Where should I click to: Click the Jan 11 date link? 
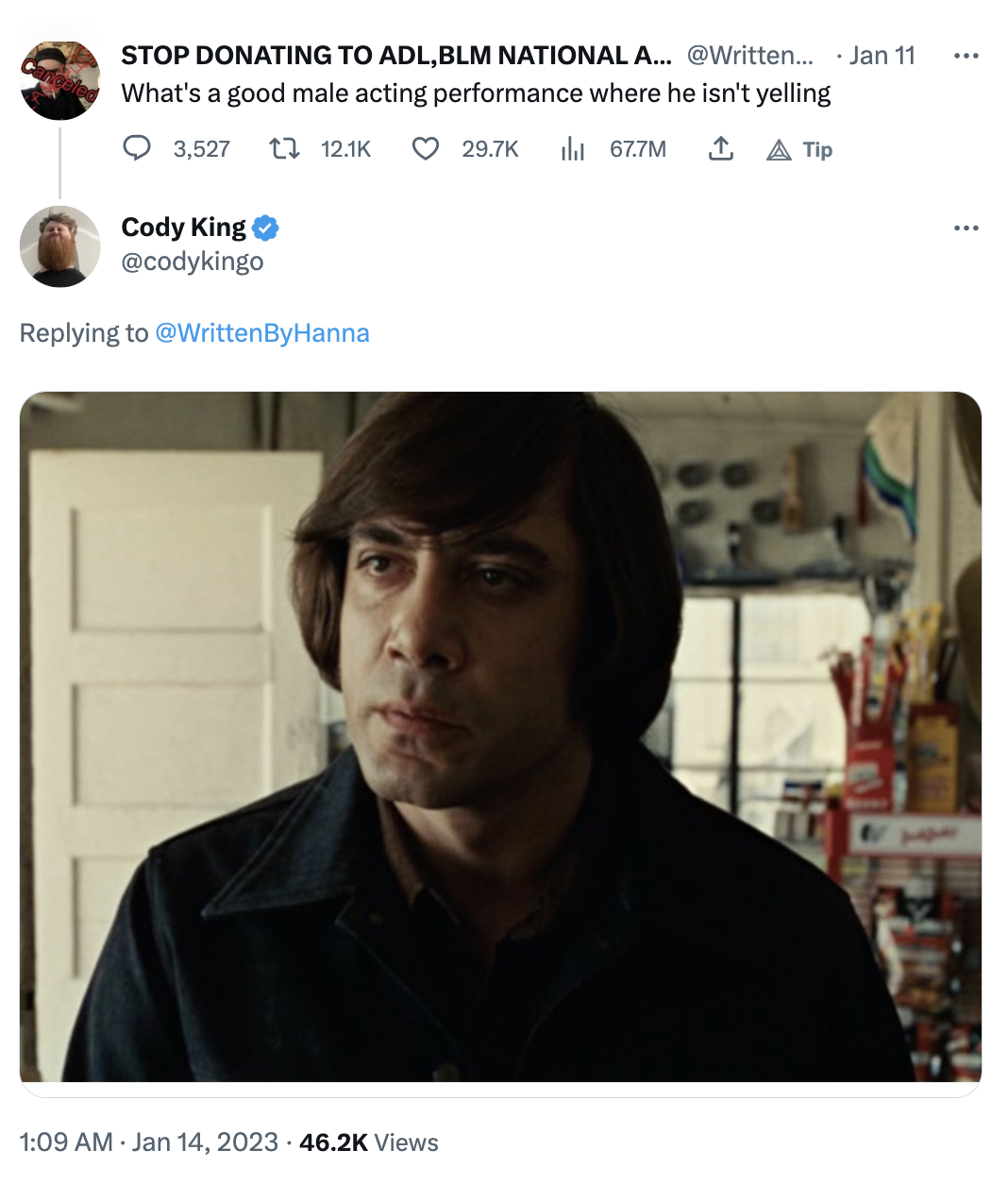[882, 56]
